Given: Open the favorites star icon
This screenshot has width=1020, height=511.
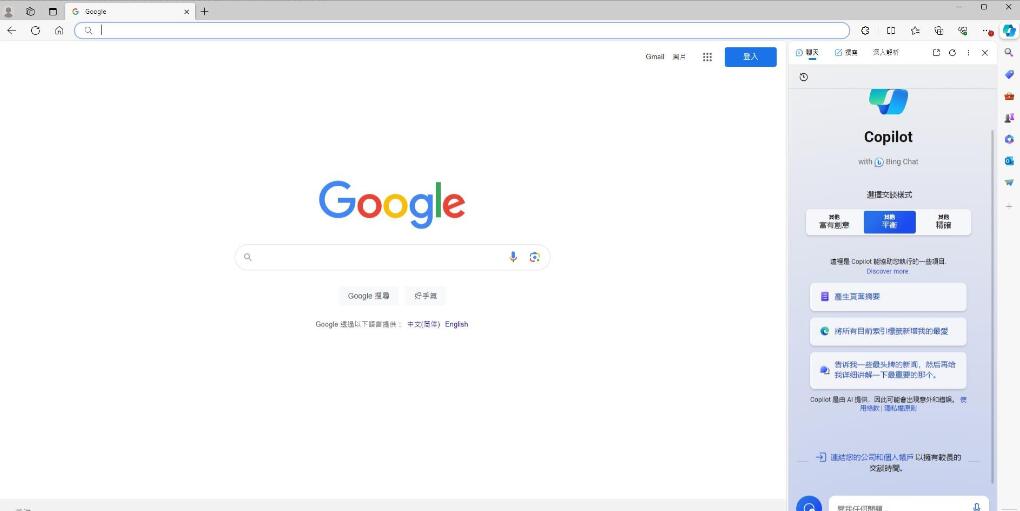Looking at the screenshot, I should (x=915, y=31).
